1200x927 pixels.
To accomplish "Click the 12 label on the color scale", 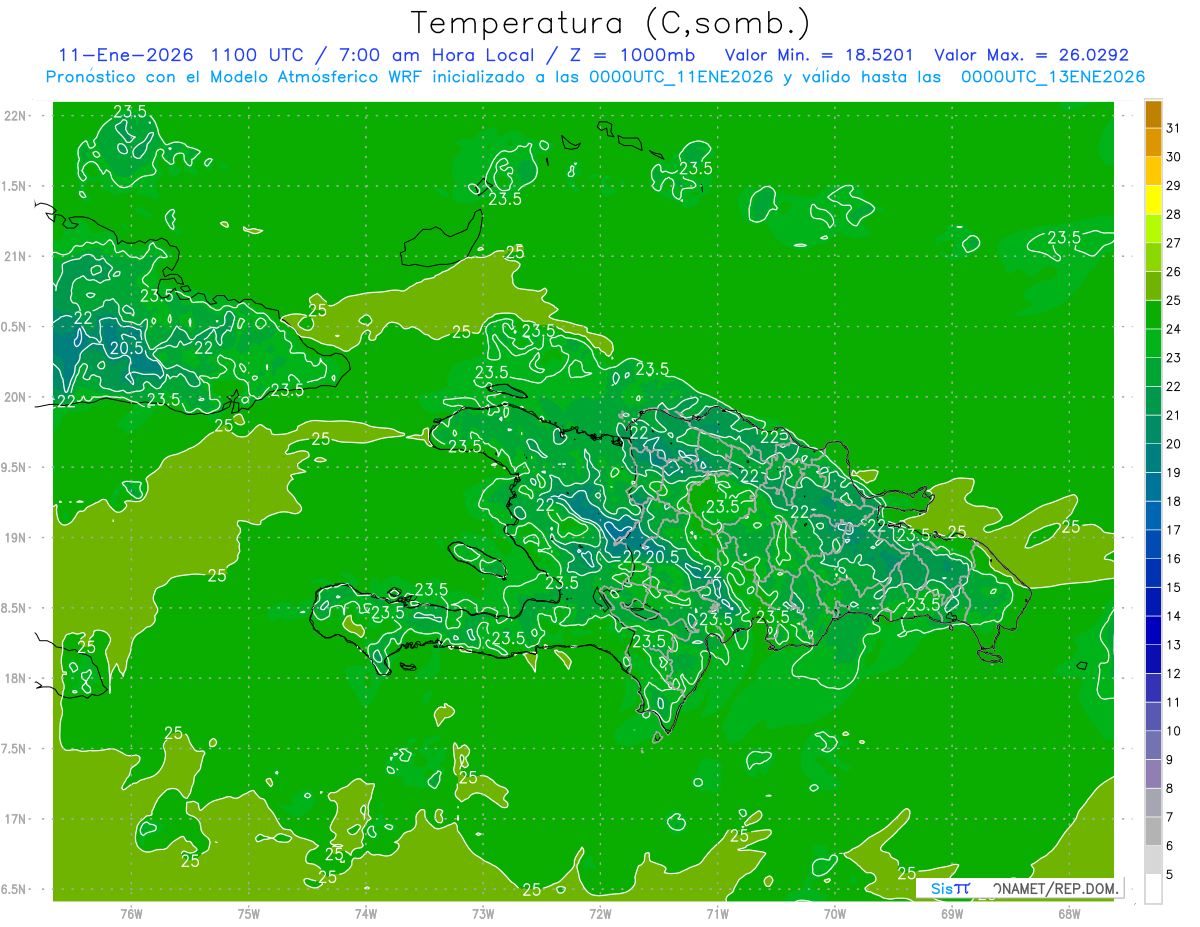I will pyautogui.click(x=1174, y=674).
